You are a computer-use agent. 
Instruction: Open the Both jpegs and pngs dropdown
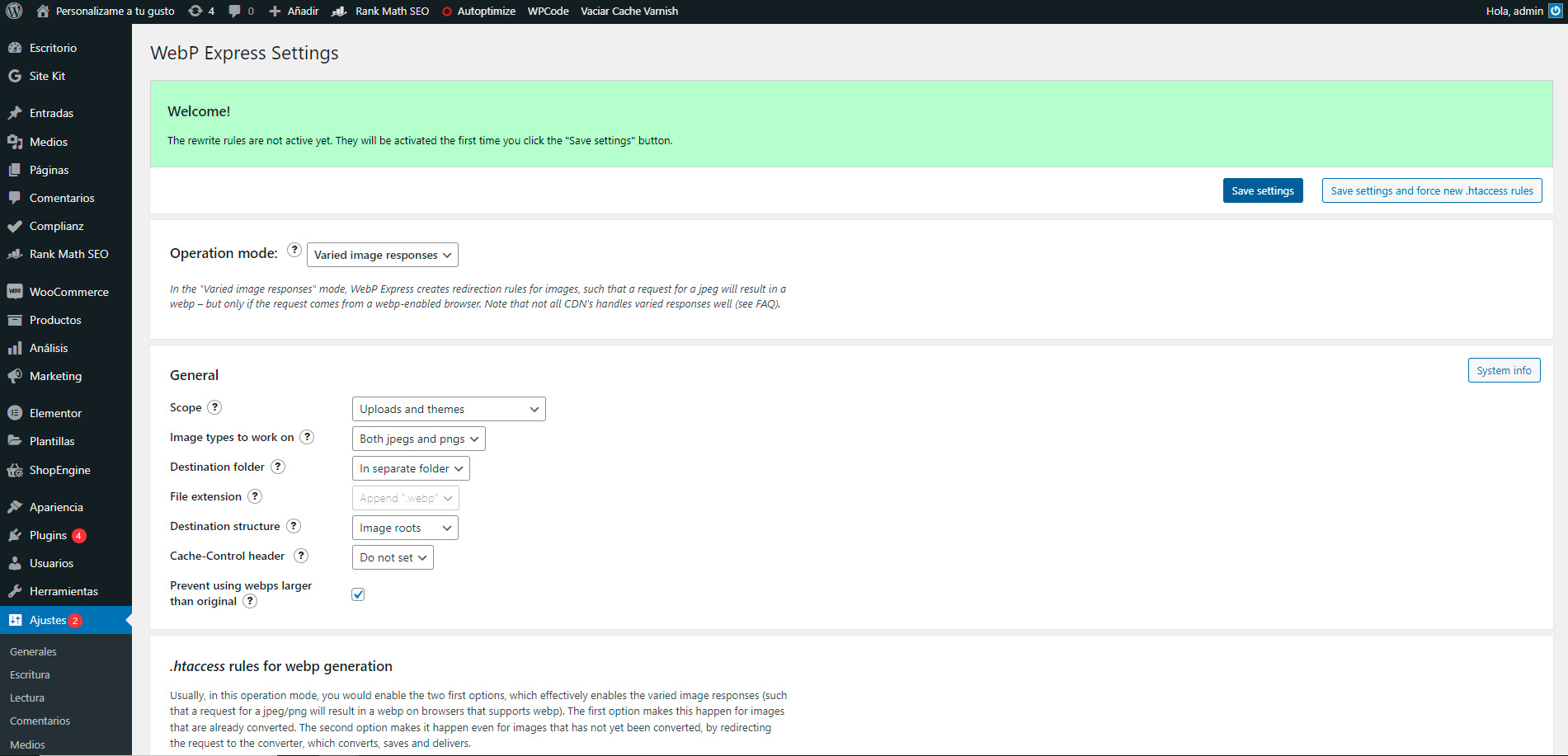coord(419,439)
